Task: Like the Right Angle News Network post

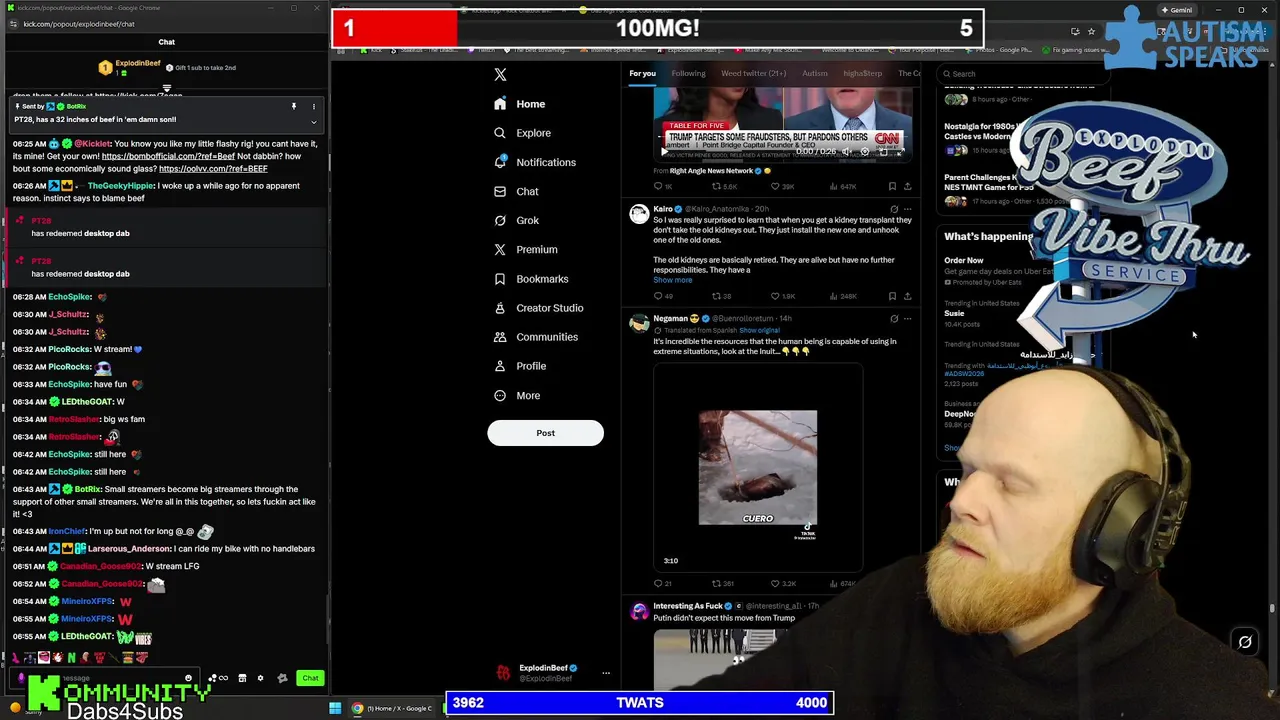Action: point(775,186)
